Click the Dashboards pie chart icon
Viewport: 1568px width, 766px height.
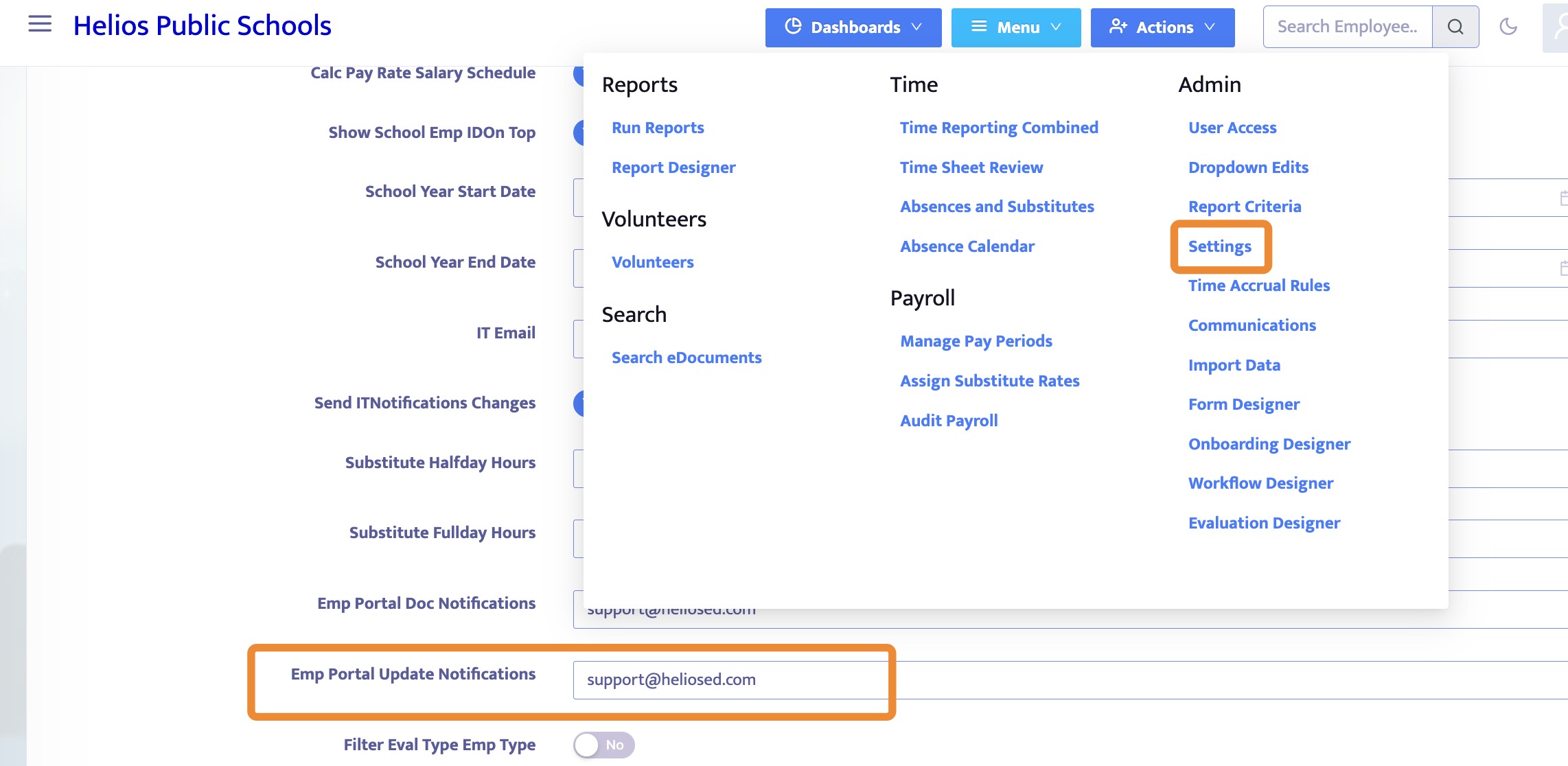(x=793, y=27)
